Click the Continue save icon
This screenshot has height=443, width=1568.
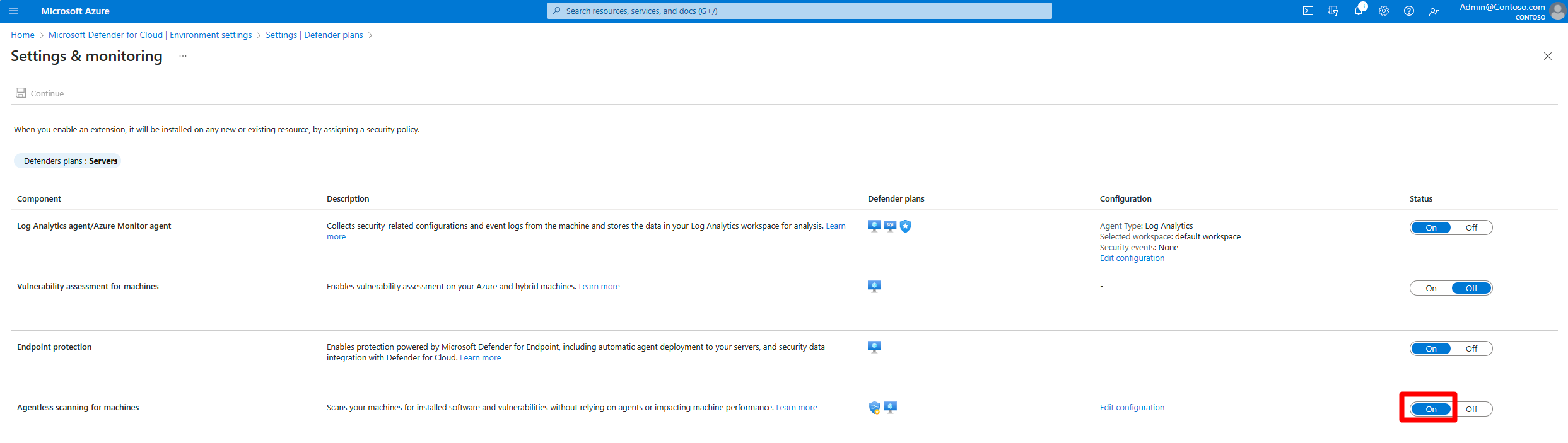[21, 93]
